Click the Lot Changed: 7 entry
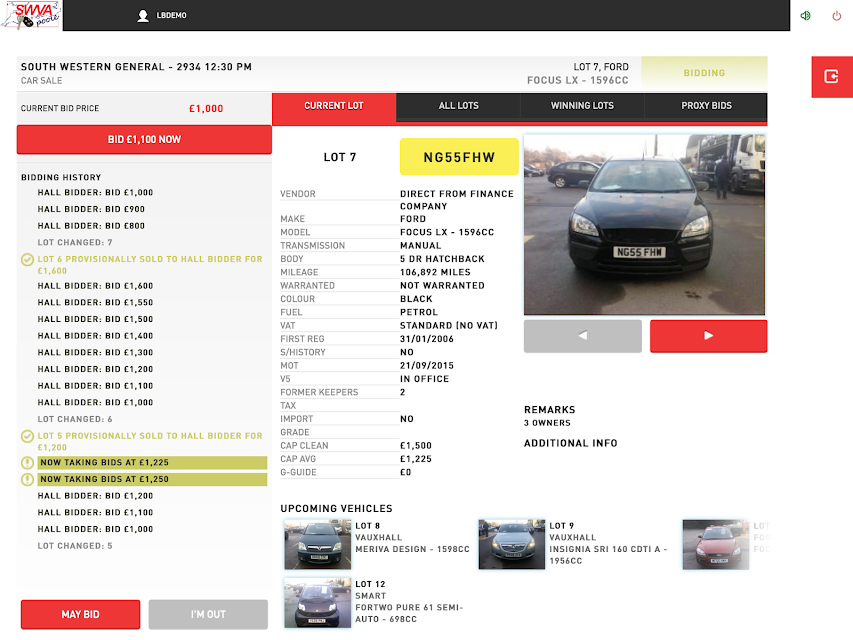This screenshot has width=853, height=640. (75, 243)
